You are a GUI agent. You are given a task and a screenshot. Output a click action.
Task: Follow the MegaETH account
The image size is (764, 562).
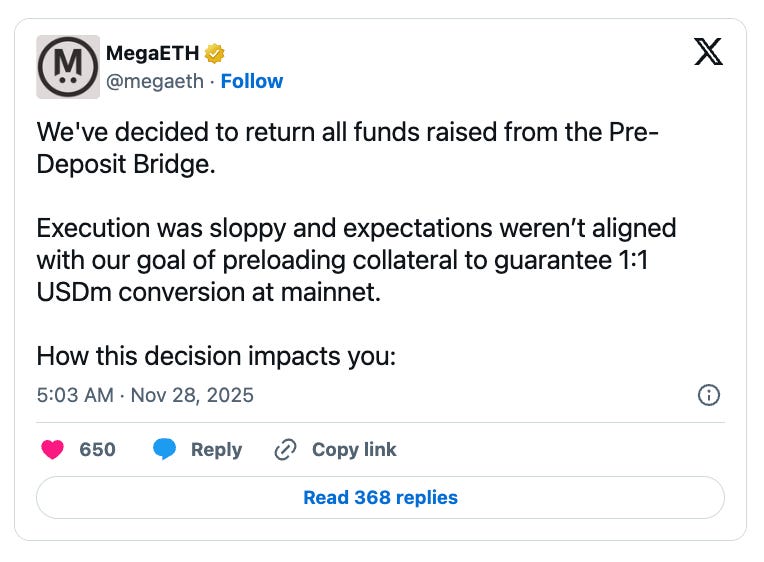click(x=252, y=81)
